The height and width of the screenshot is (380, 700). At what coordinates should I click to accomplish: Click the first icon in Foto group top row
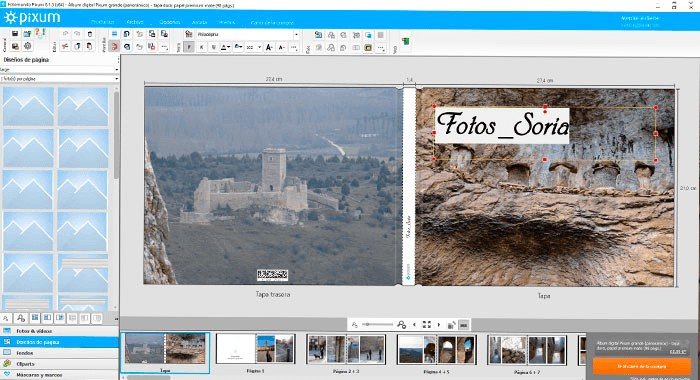click(318, 34)
